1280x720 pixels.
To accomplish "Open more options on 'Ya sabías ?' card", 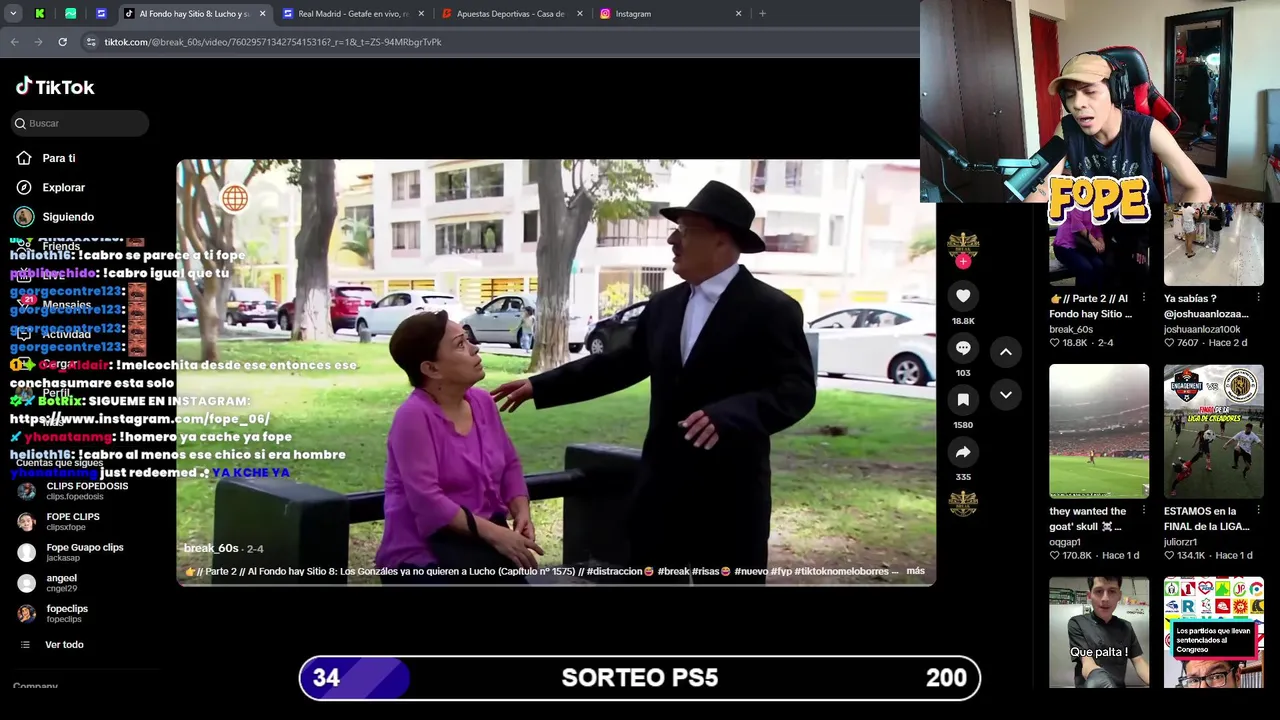I will coord(1258,298).
